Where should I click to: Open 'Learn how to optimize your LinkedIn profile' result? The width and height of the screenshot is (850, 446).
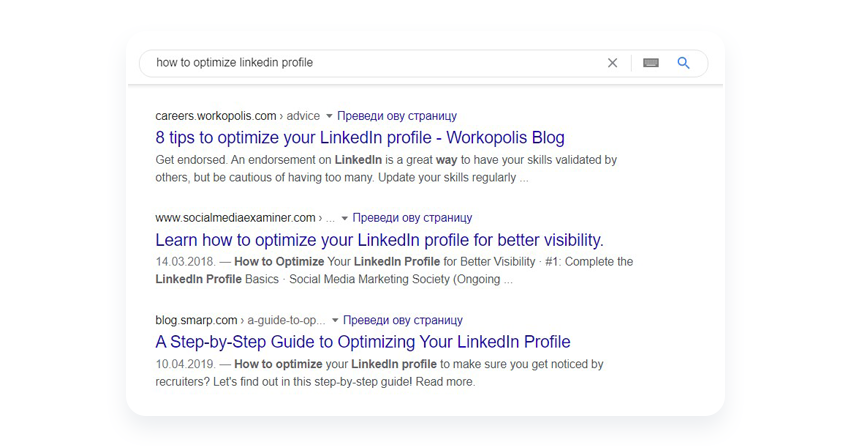pos(379,240)
